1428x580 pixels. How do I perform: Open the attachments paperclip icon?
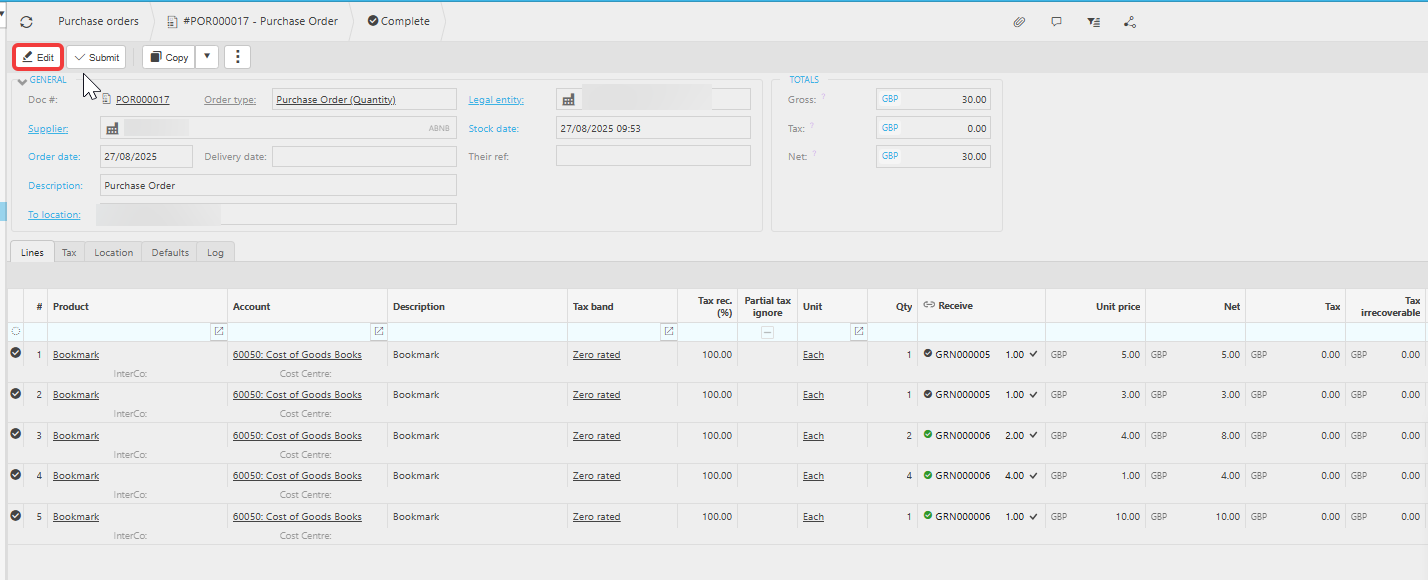[x=1019, y=21]
